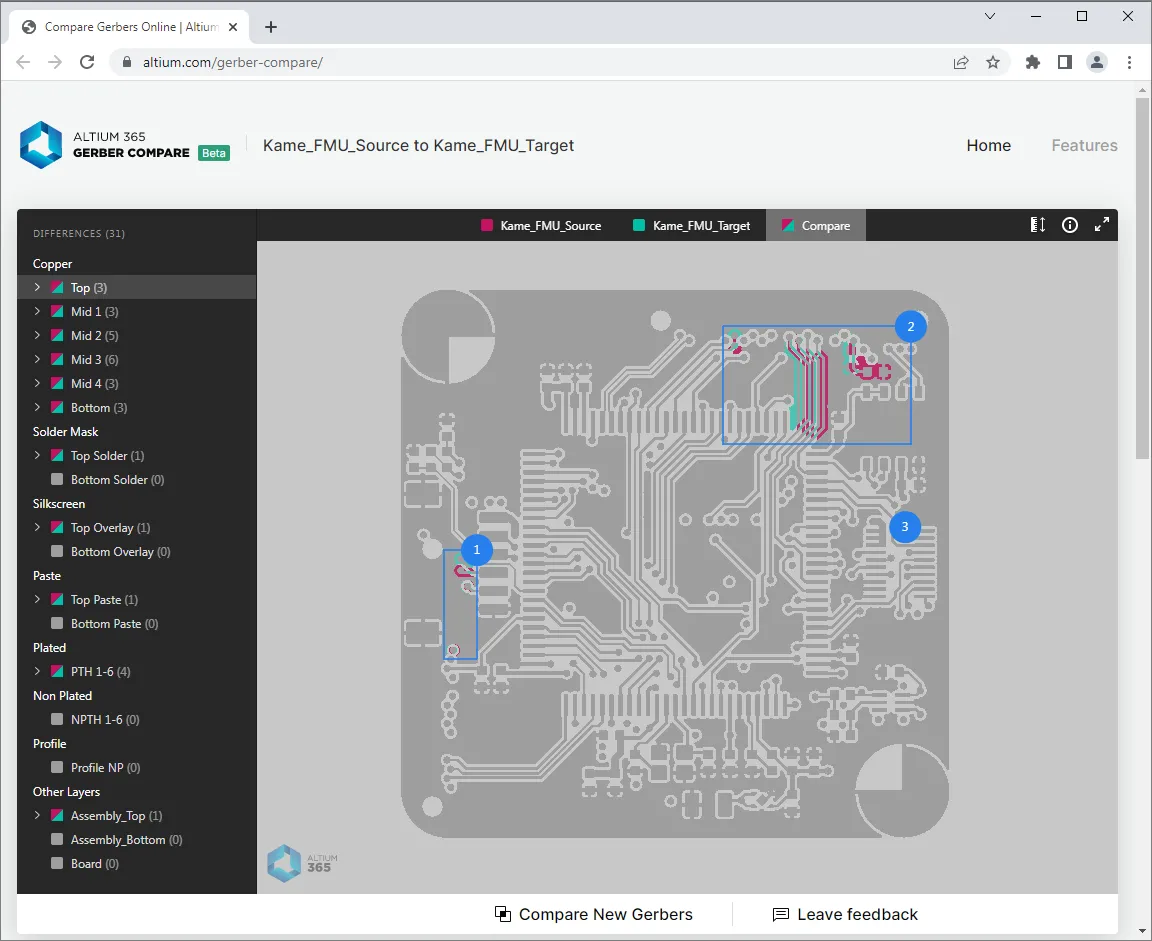Click difference marker 1 on the board

click(476, 549)
